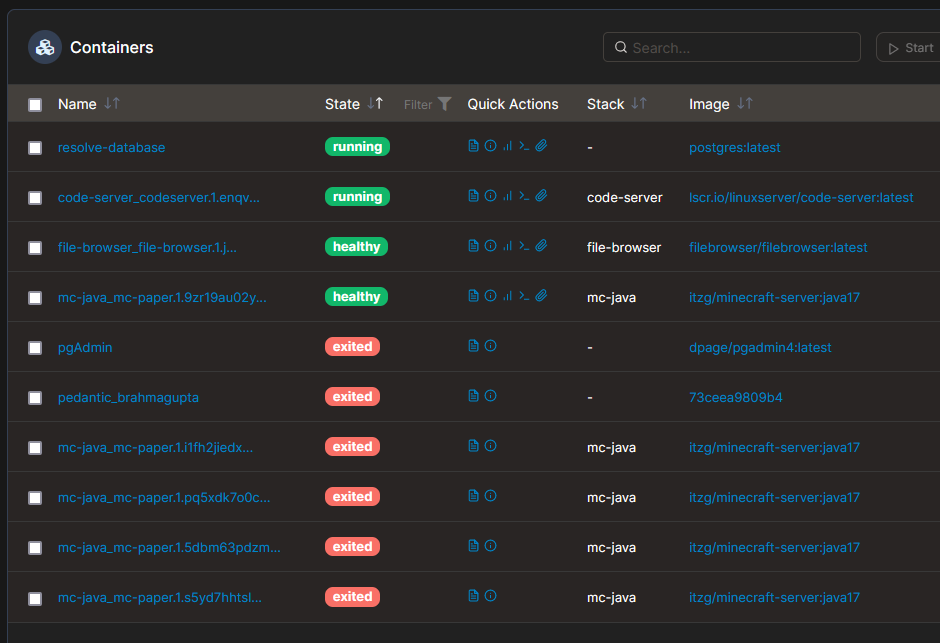The image size is (940, 643).
Task: Open stats for the file-browser container
Action: click(507, 245)
